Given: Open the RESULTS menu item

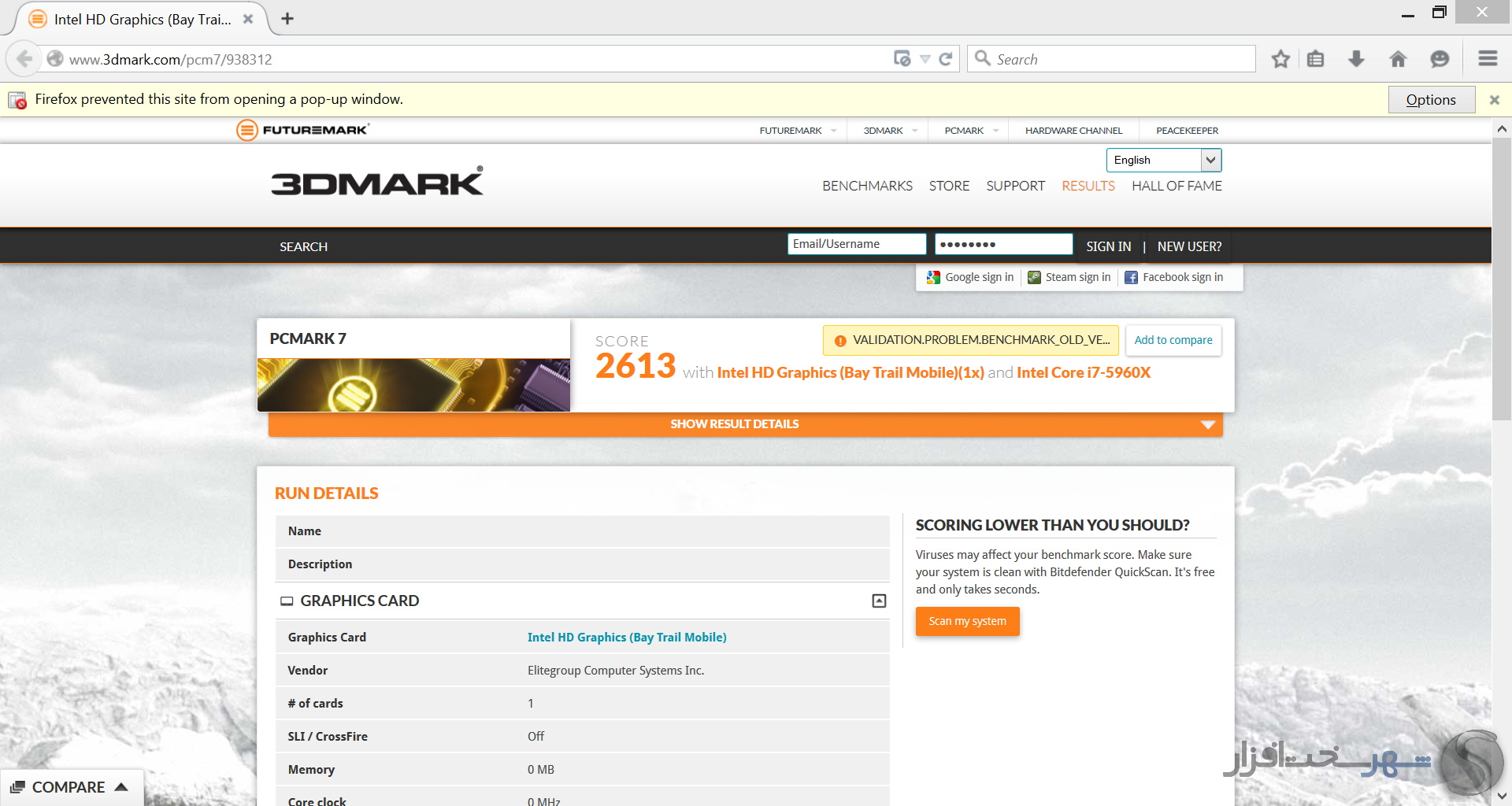Looking at the screenshot, I should (1088, 186).
